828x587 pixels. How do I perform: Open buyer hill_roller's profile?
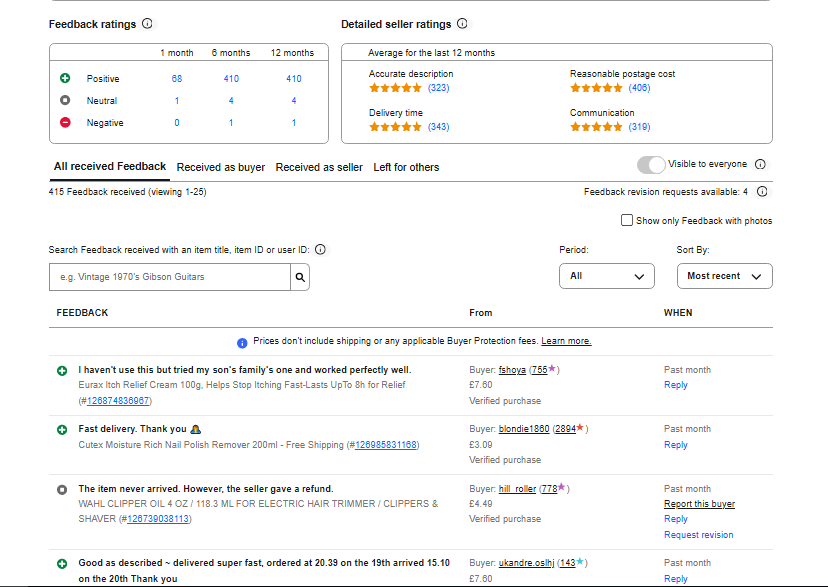(518, 489)
